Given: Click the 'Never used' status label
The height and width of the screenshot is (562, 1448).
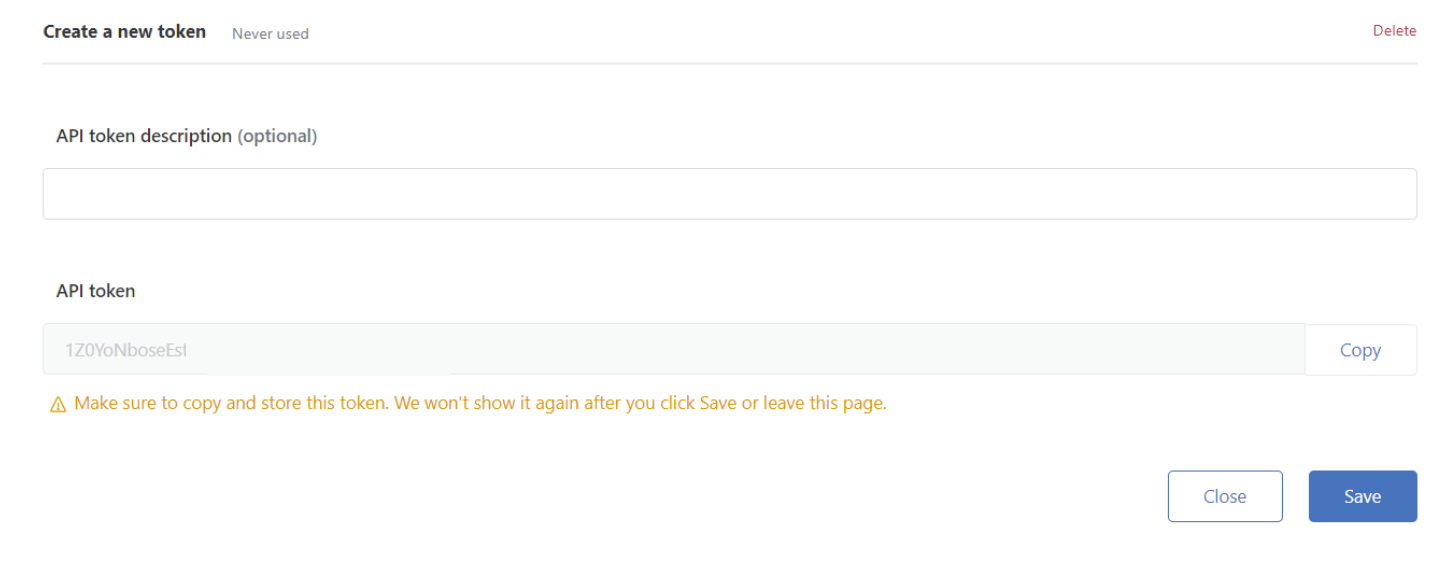Looking at the screenshot, I should coord(270,34).
